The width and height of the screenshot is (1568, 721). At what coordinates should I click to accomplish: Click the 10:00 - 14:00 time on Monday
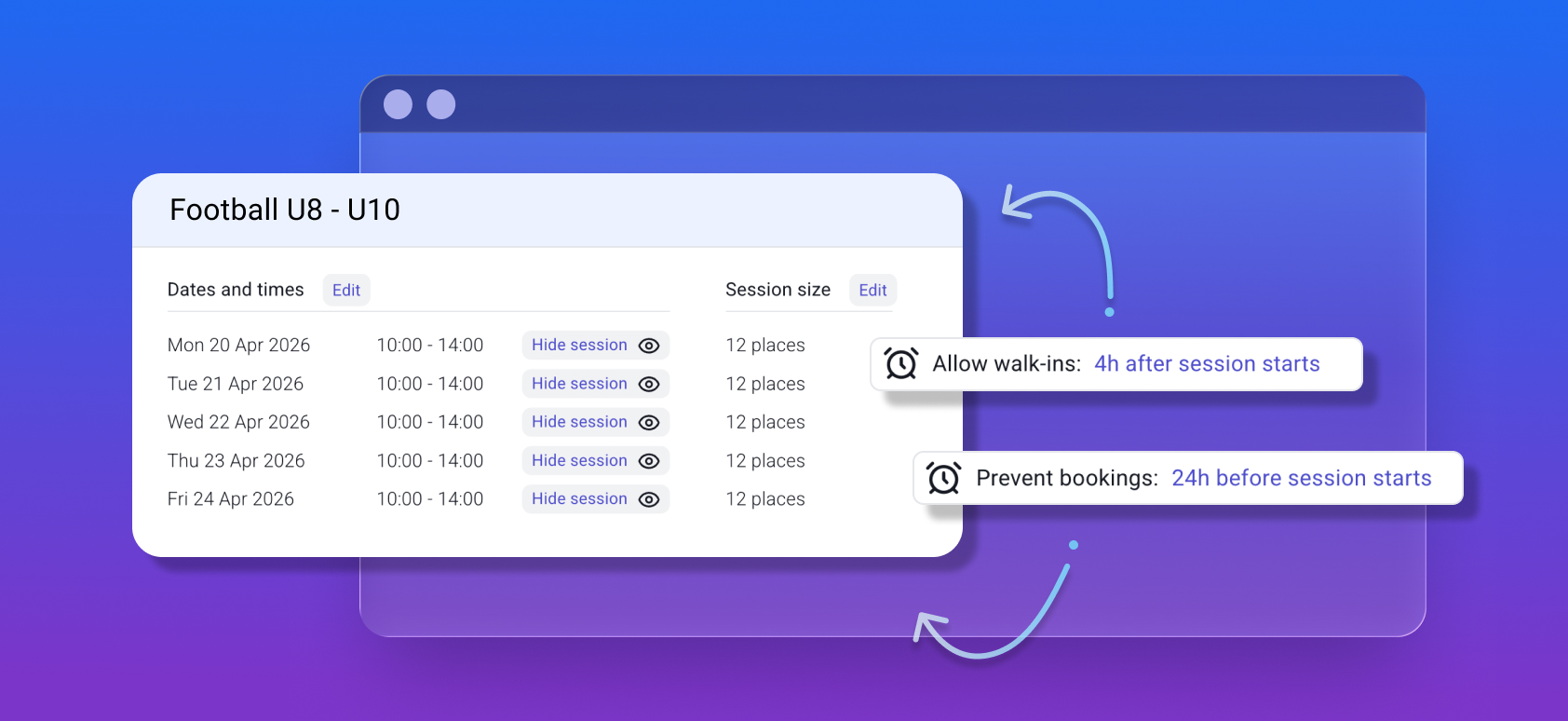coord(430,346)
